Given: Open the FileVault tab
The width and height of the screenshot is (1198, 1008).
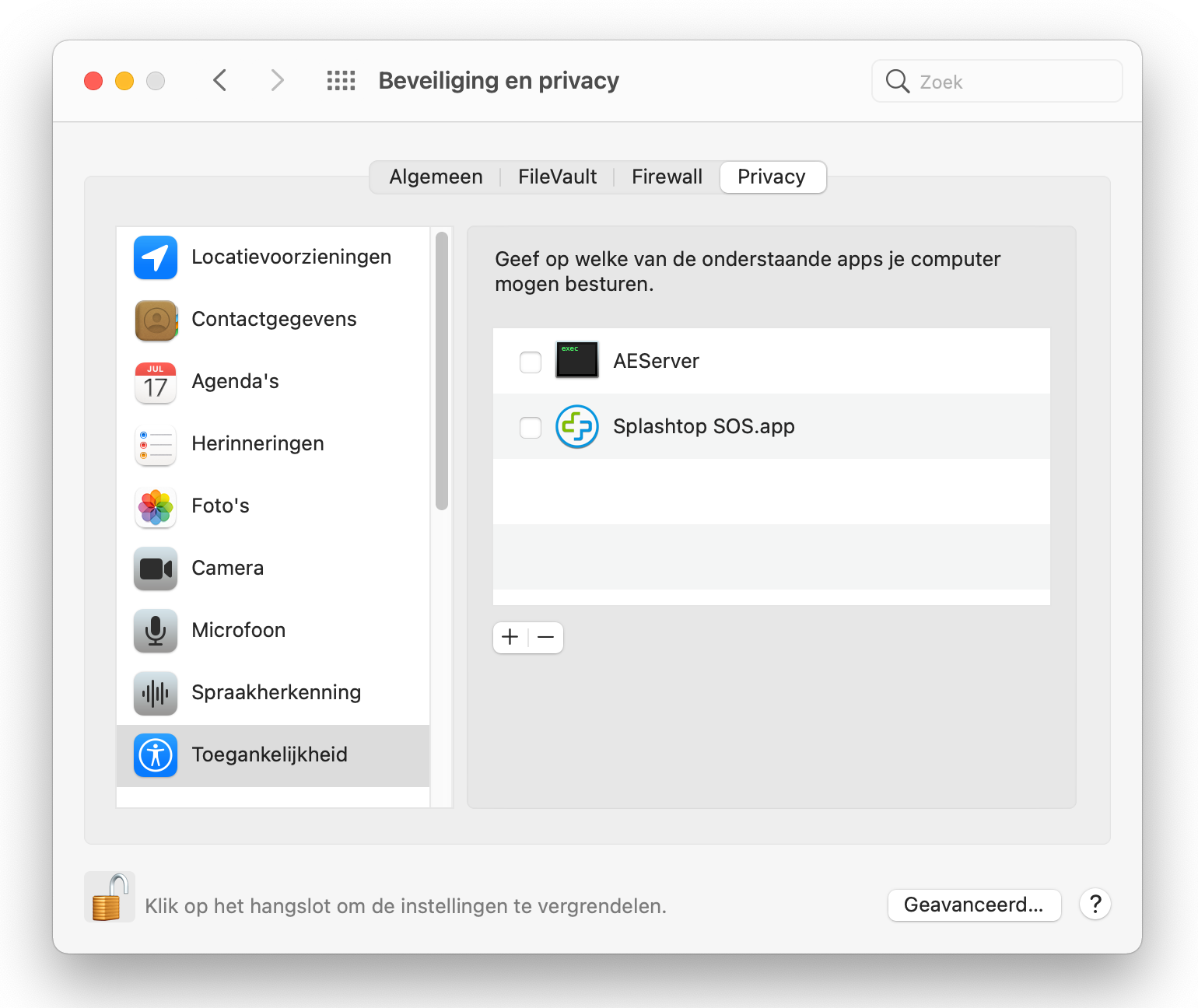Looking at the screenshot, I should [557, 177].
